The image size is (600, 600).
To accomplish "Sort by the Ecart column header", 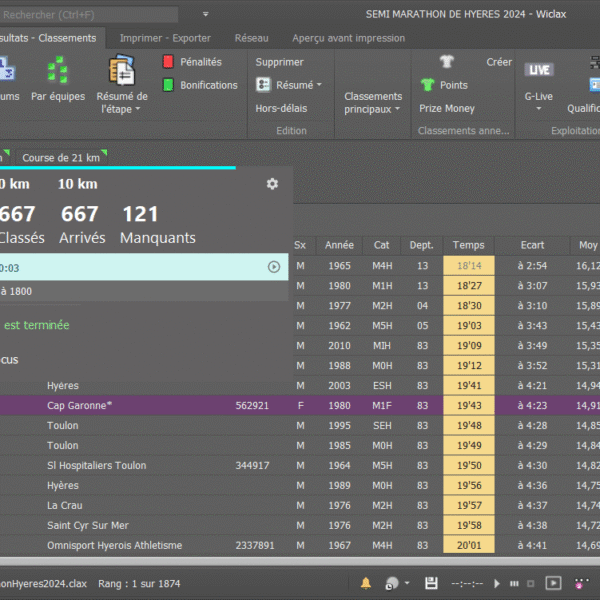I will [x=532, y=245].
